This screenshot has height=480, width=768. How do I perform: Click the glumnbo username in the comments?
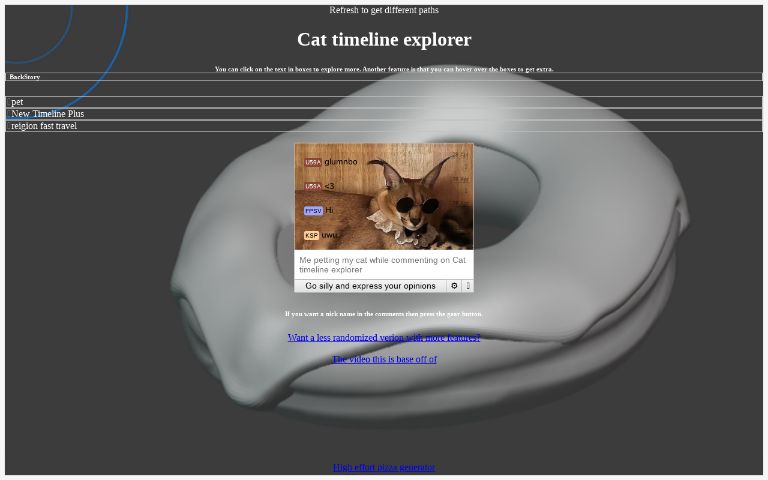(341, 162)
